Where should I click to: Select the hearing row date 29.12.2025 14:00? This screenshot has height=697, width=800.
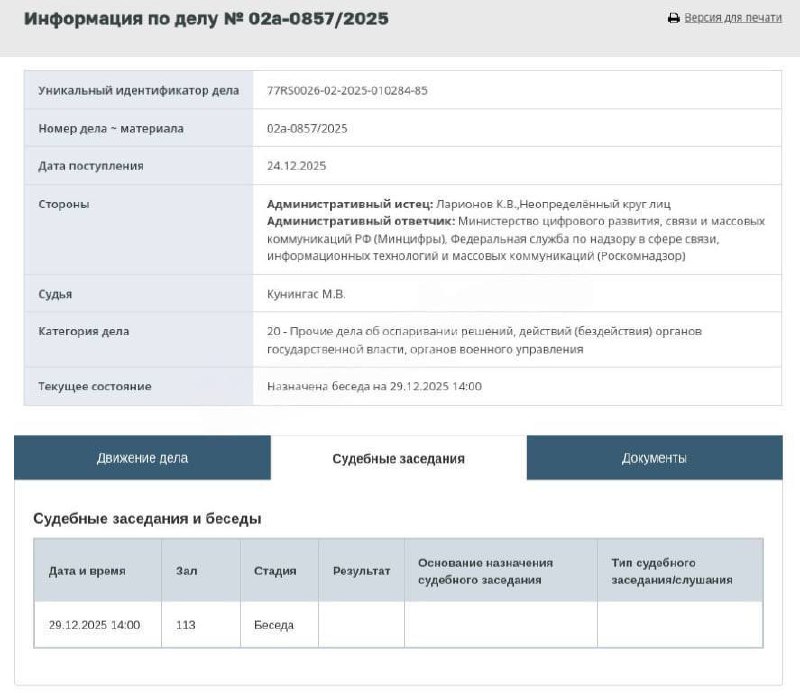click(94, 625)
